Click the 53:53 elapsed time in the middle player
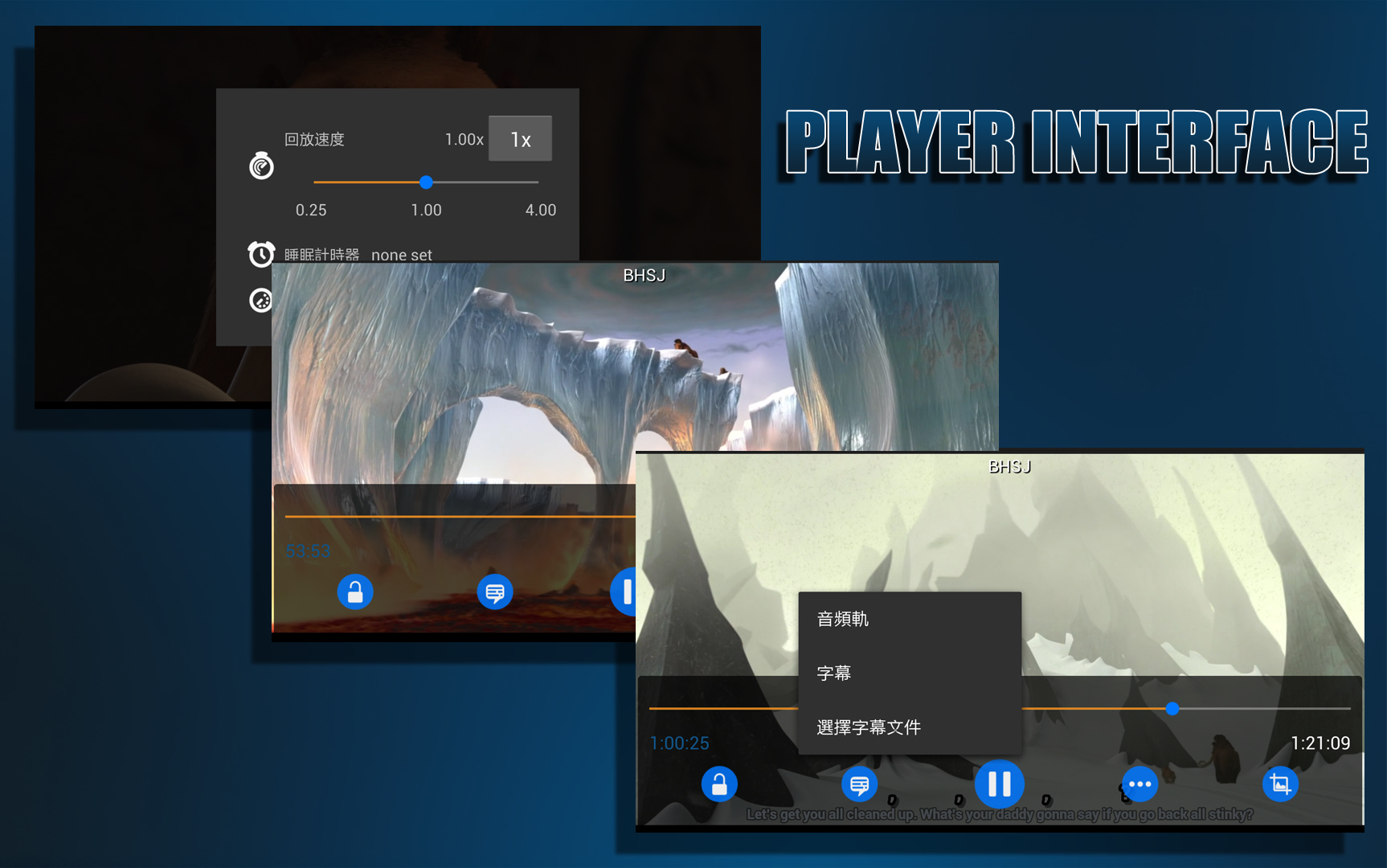Screen dimensions: 1387x868 point(308,551)
